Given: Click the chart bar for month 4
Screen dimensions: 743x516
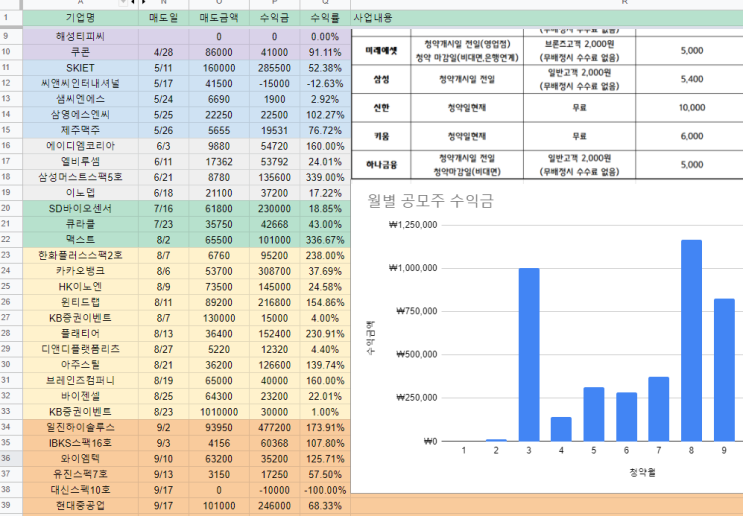Looking at the screenshot, I should [561, 429].
